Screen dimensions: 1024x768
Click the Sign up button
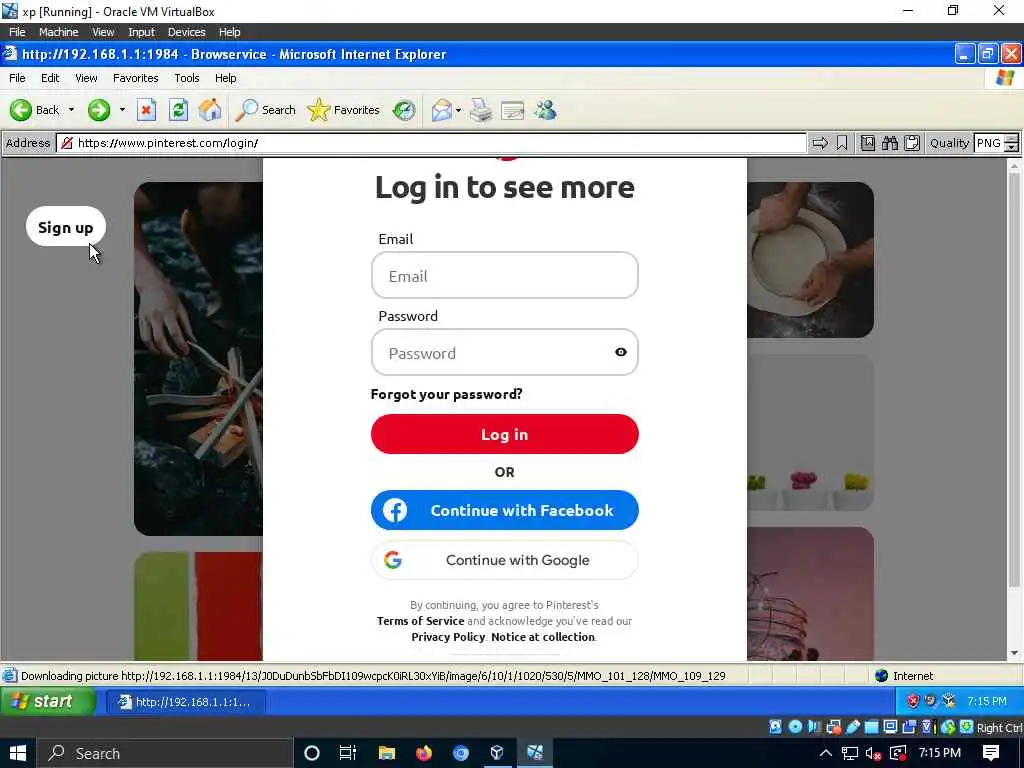[x=65, y=227]
